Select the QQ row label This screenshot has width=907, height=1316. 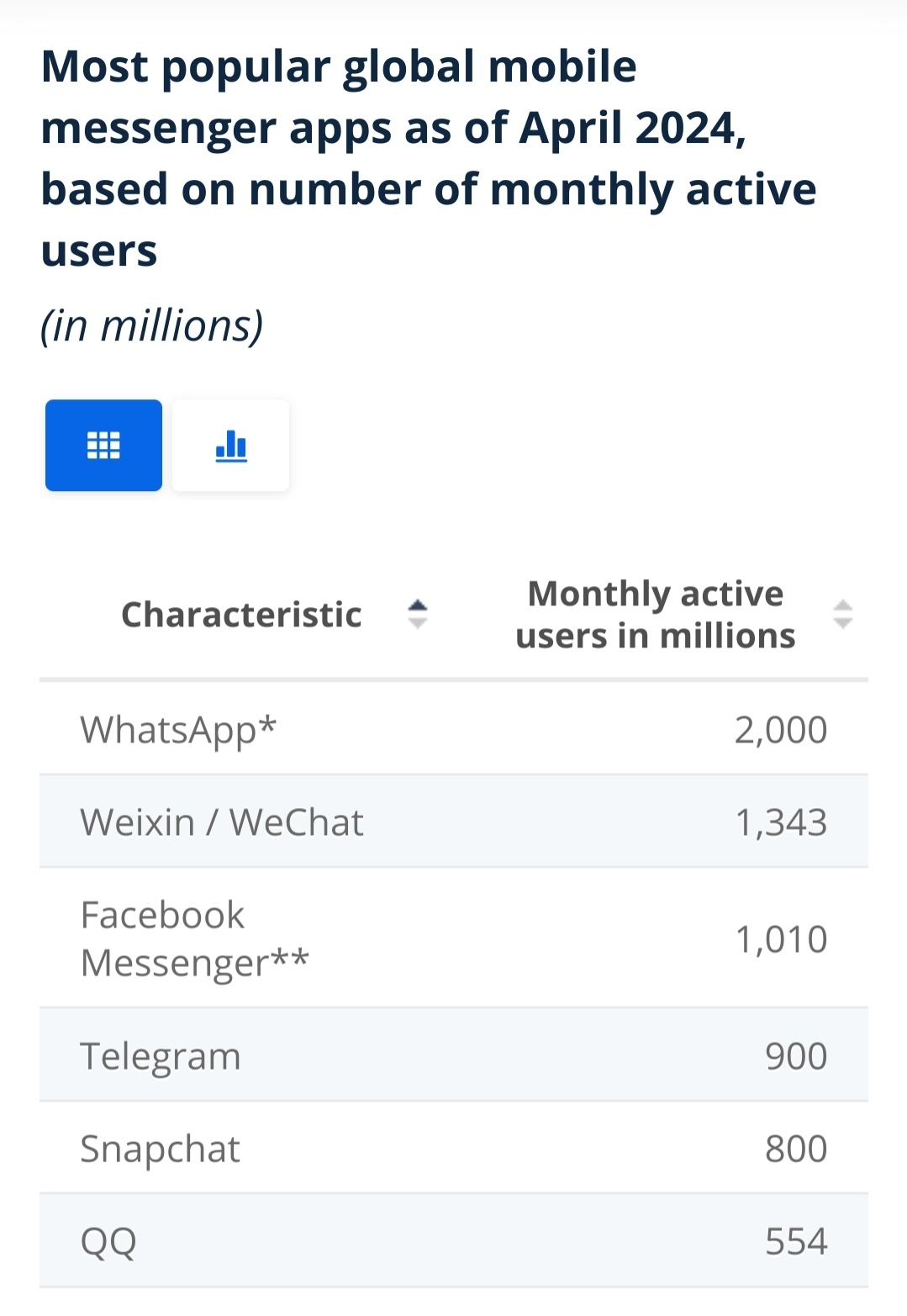point(108,1241)
